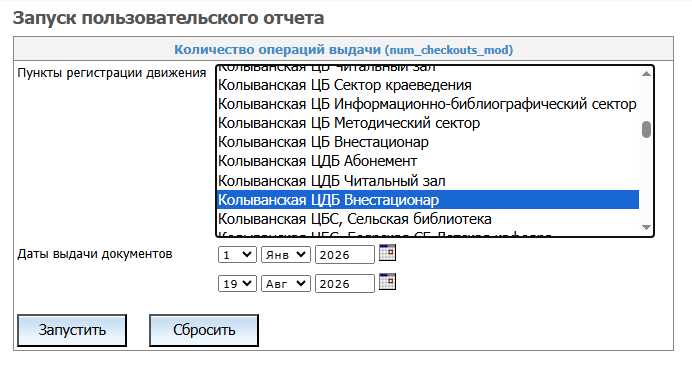Open calendar picker for the start date

[x=387, y=253]
